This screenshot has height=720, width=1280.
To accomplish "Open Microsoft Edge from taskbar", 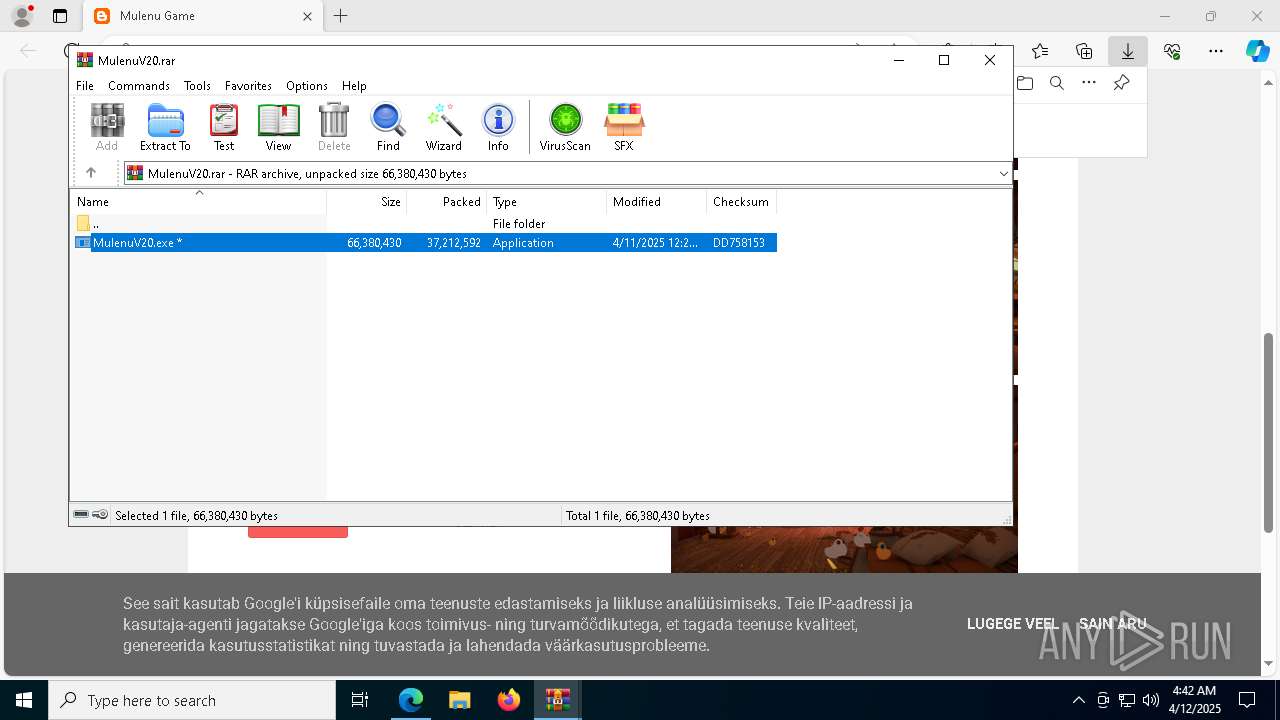I will 411,700.
